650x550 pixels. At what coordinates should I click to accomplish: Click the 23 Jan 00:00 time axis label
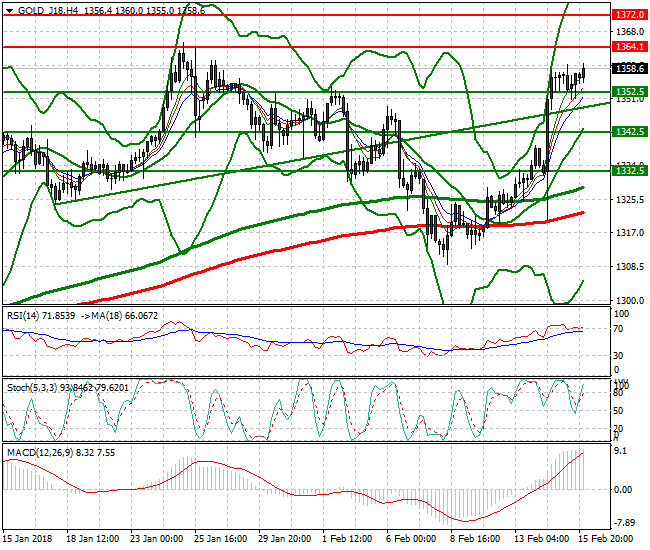(x=156, y=539)
